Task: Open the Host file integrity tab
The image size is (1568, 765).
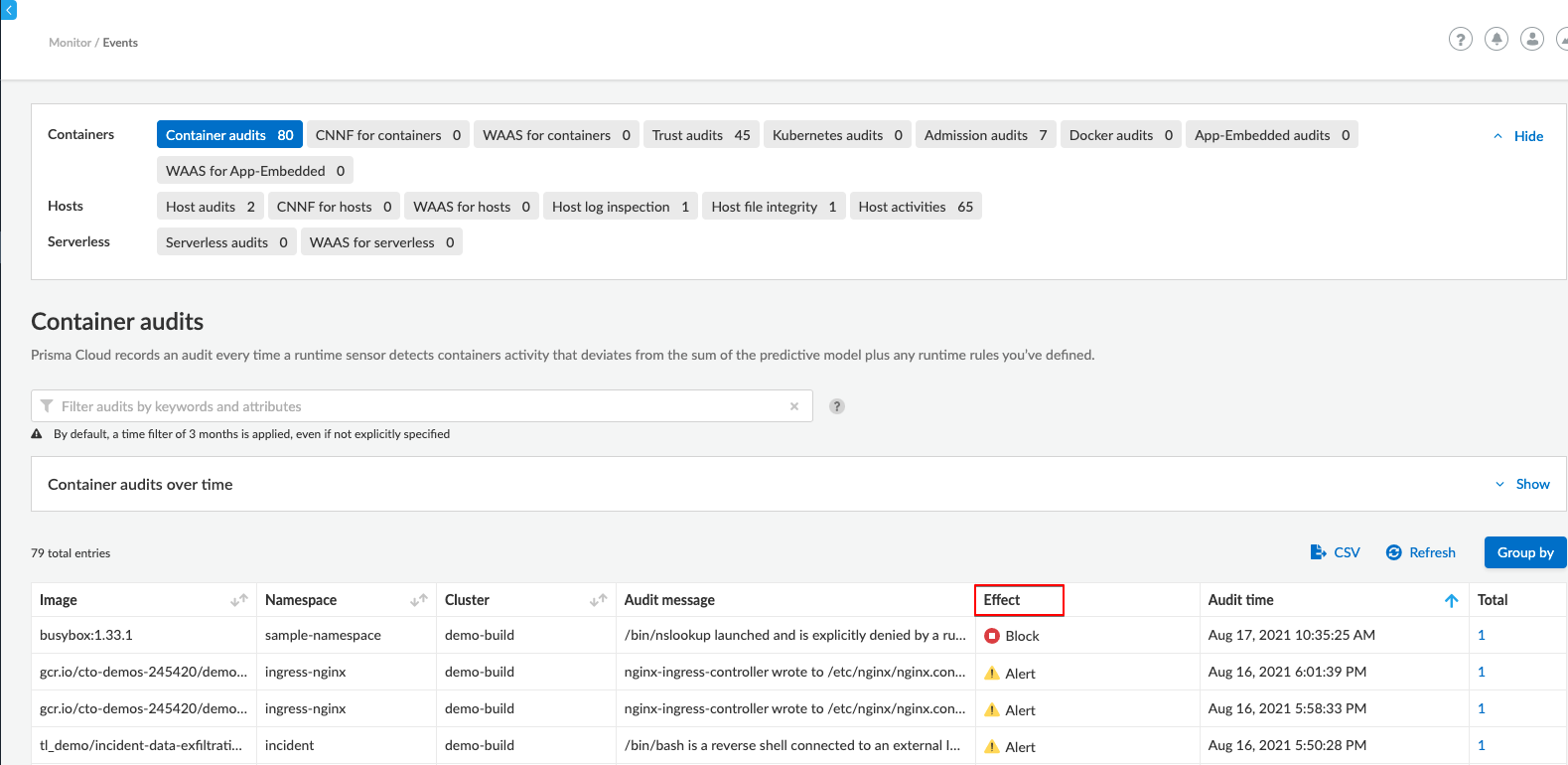Action: click(x=774, y=207)
